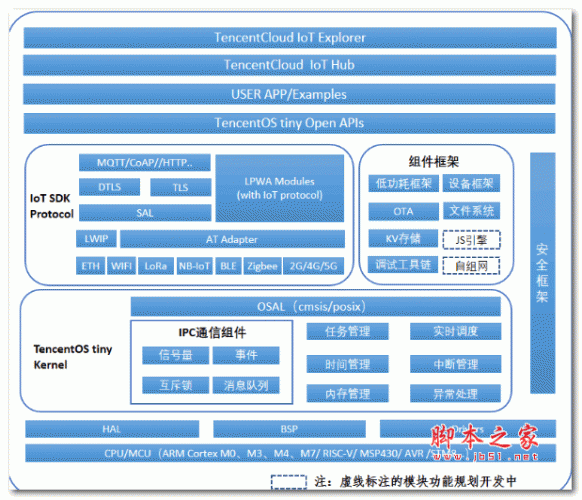Image resolution: width=582 pixels, height=500 pixels.
Task: Select the 任务管理 block
Action: point(347,331)
